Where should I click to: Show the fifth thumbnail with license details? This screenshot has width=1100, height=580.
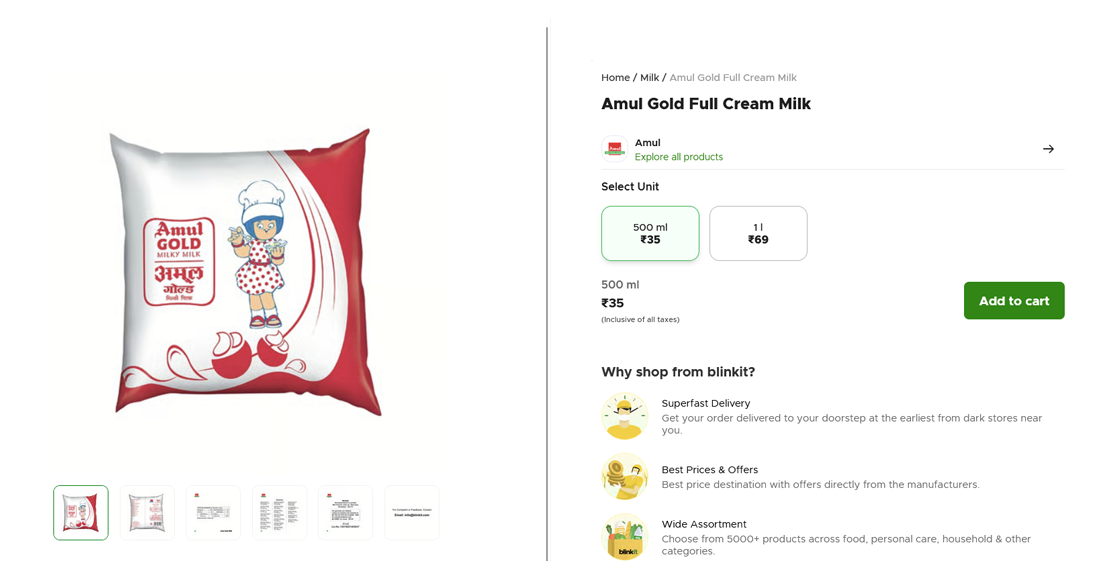point(345,513)
